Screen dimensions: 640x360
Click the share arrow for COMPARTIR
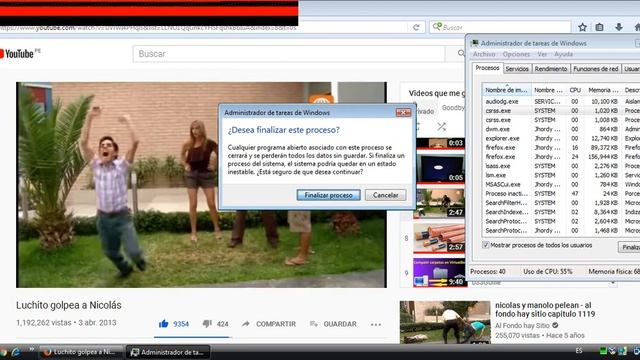click(245, 324)
